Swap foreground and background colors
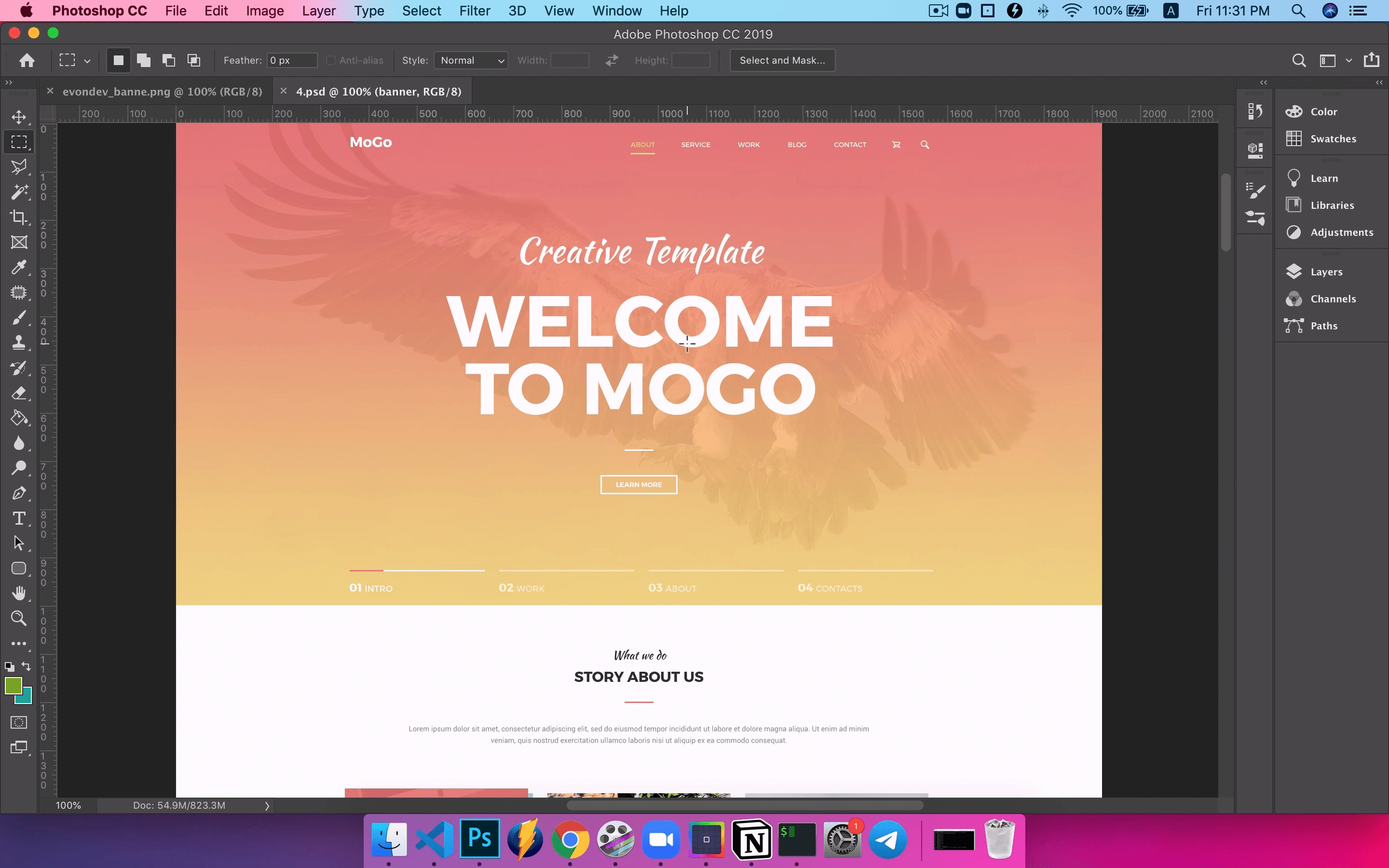Screen dimensions: 1389x868 [x=27, y=666]
